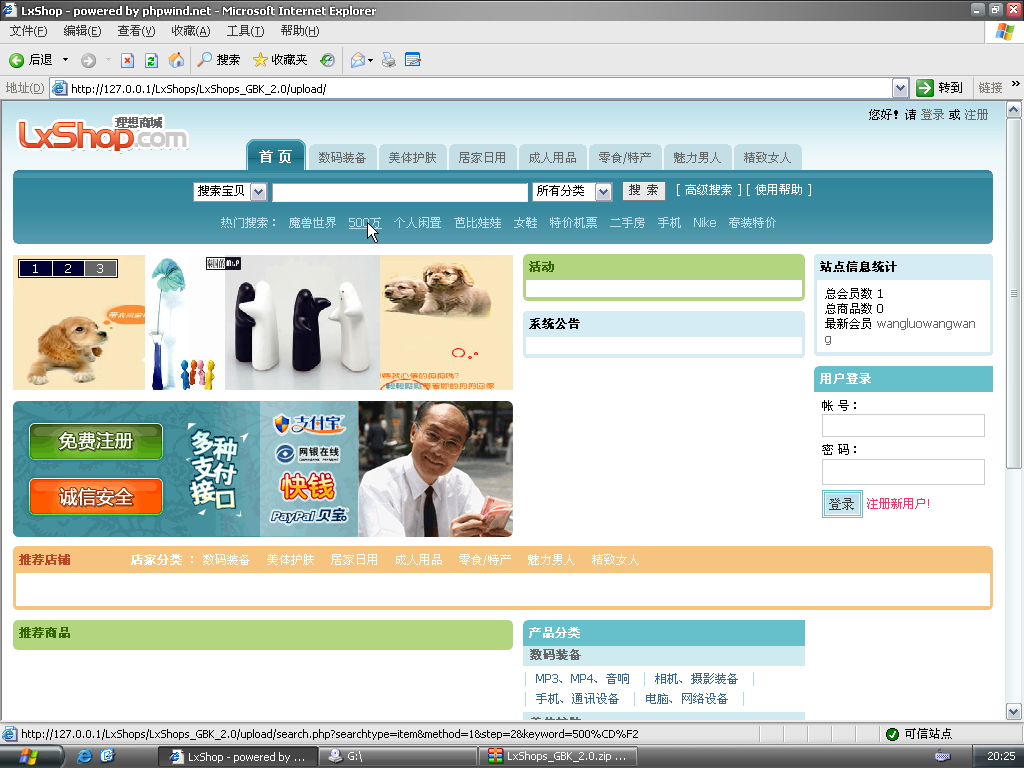Open the 高级搜索 link

pyautogui.click(x=709, y=190)
